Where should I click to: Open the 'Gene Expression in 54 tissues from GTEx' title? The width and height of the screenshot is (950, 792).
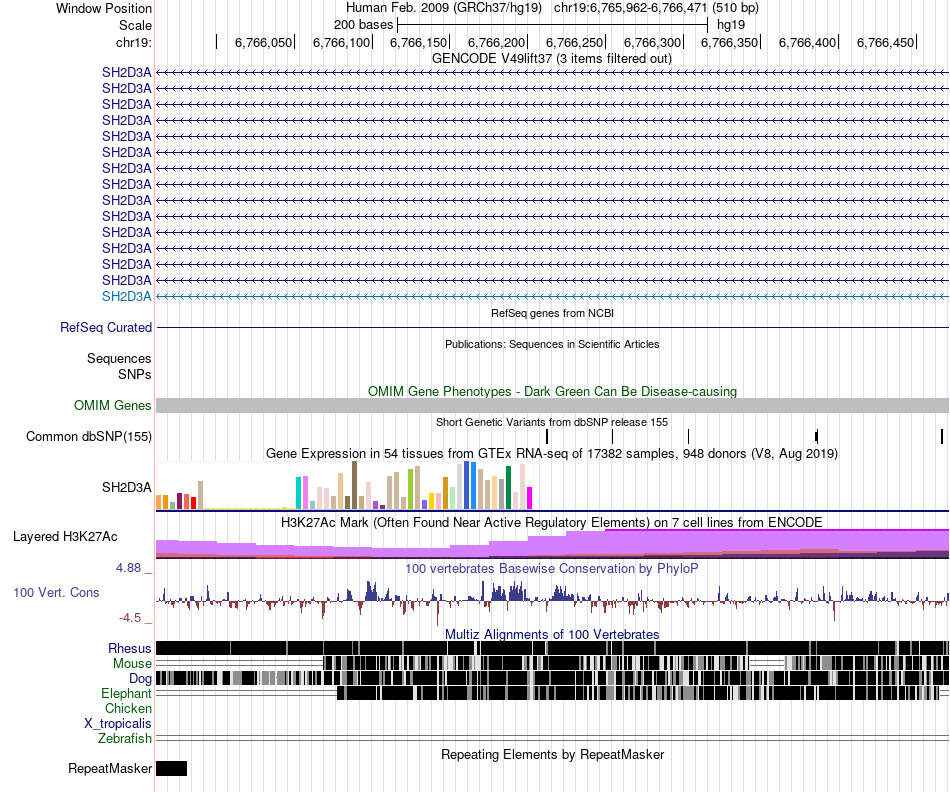[552, 453]
